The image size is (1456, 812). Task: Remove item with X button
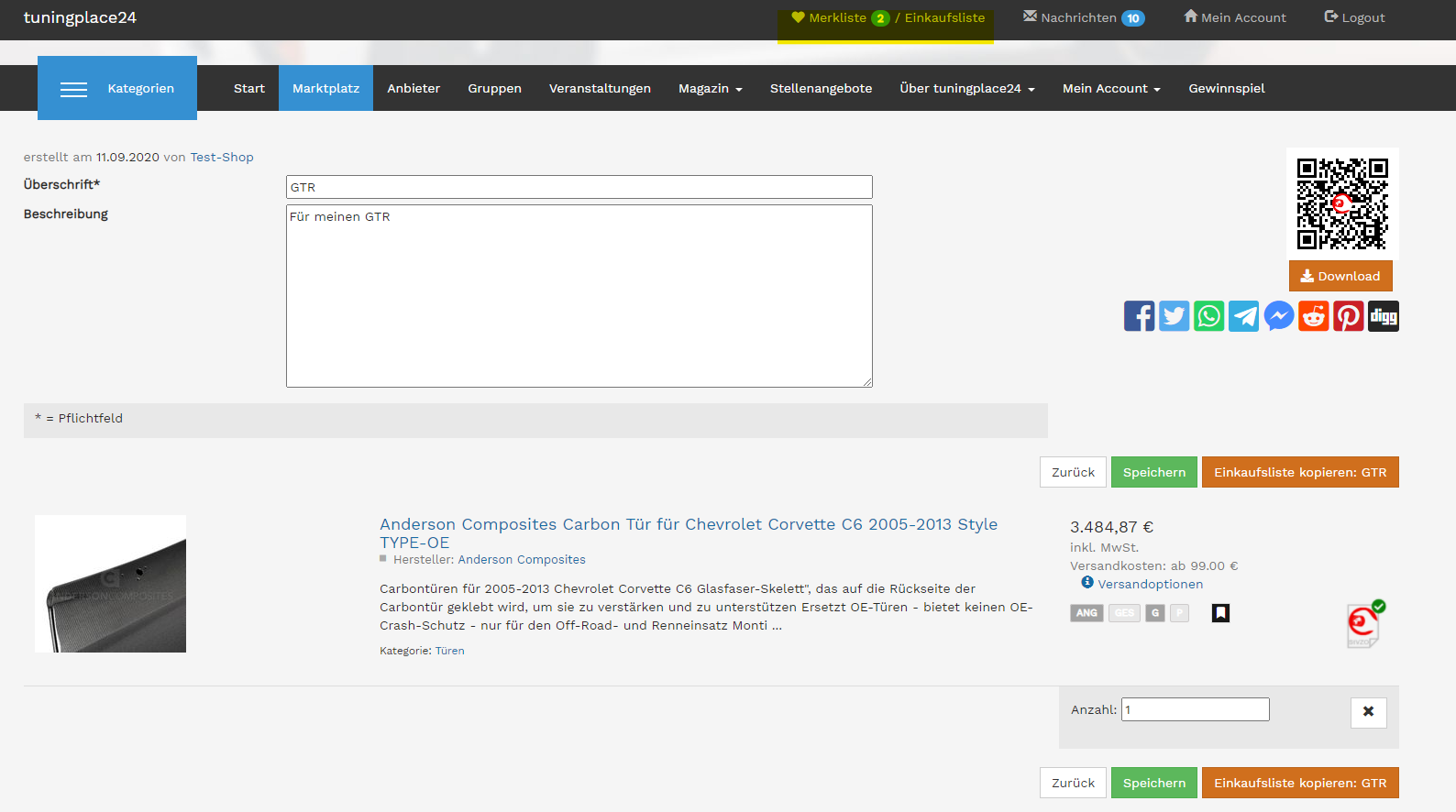(1368, 712)
